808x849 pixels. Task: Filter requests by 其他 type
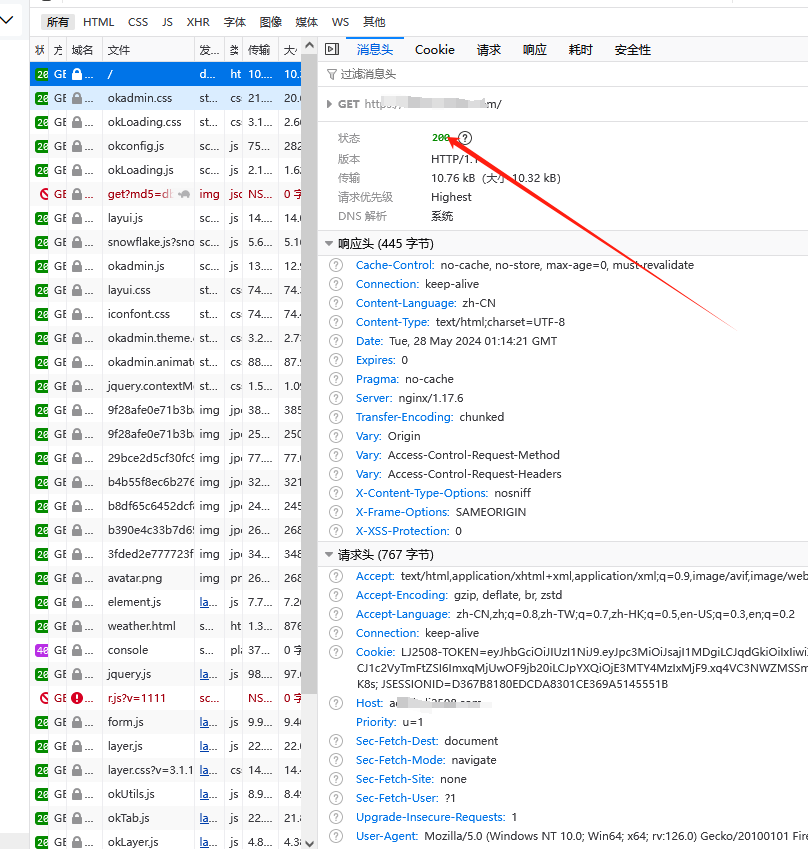(374, 22)
